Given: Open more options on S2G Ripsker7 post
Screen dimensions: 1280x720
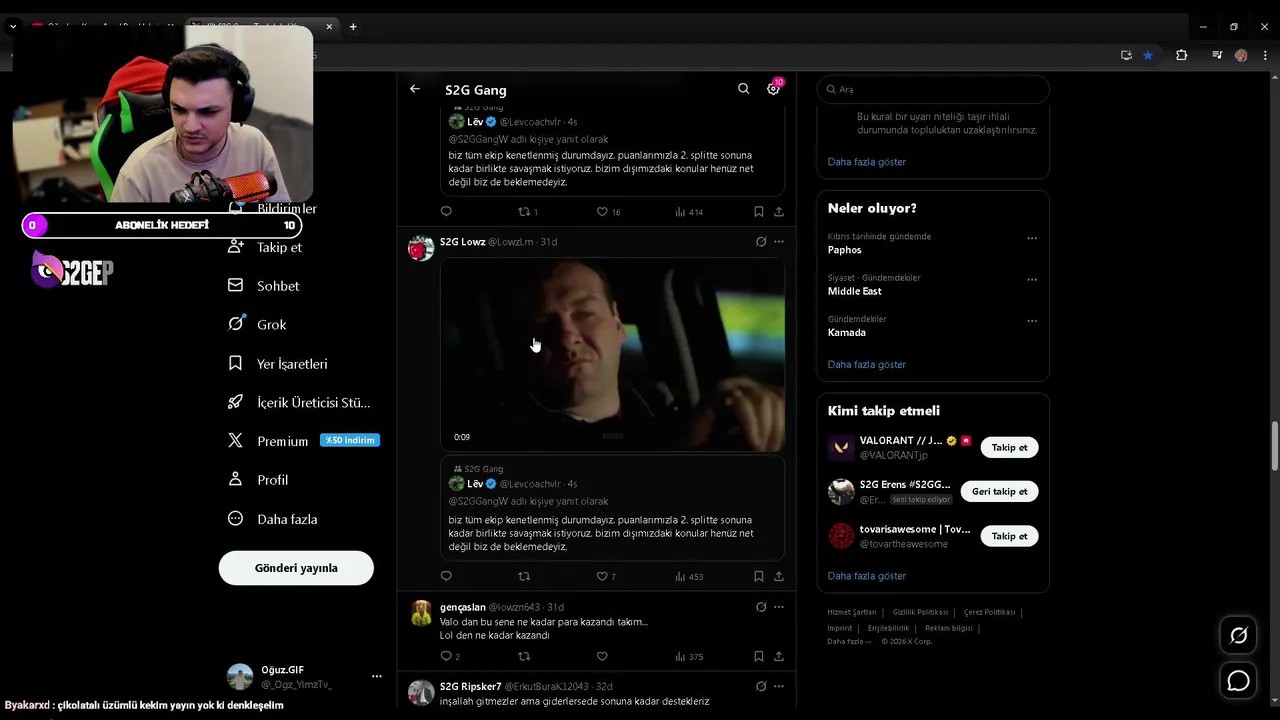Looking at the screenshot, I should pos(779,687).
